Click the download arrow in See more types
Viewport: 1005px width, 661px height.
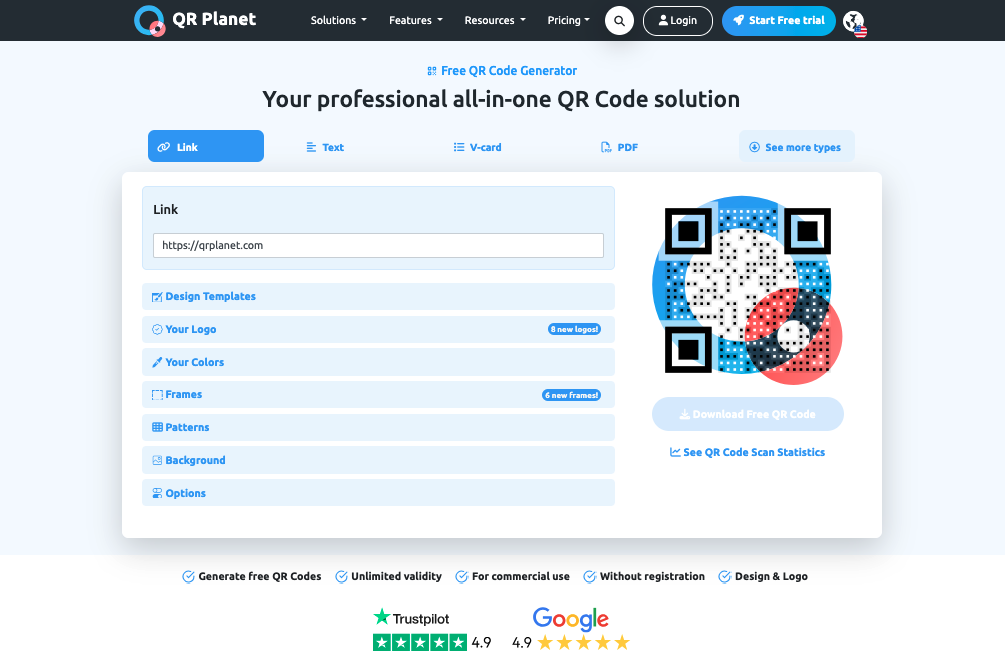(754, 147)
